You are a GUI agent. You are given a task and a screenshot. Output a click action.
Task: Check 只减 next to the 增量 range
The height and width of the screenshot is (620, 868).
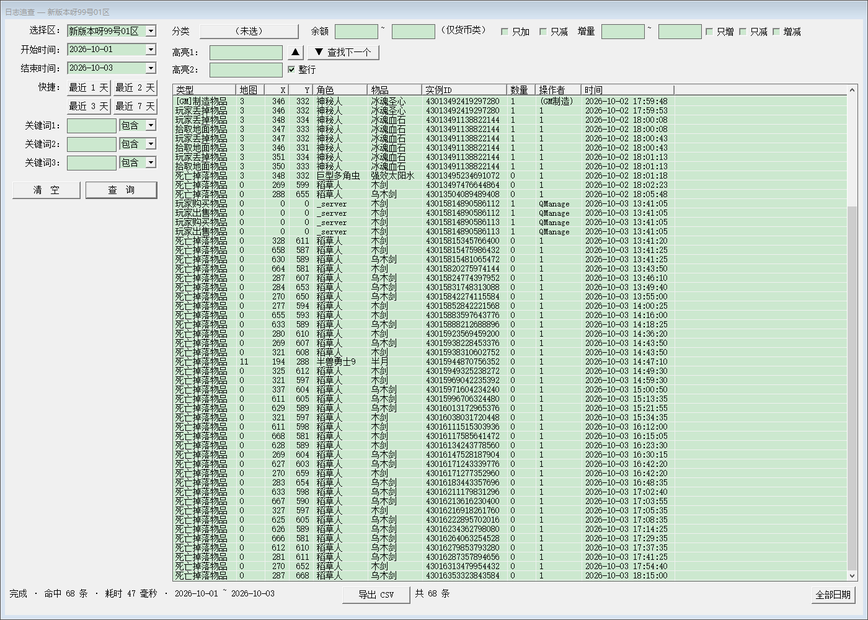click(x=742, y=32)
